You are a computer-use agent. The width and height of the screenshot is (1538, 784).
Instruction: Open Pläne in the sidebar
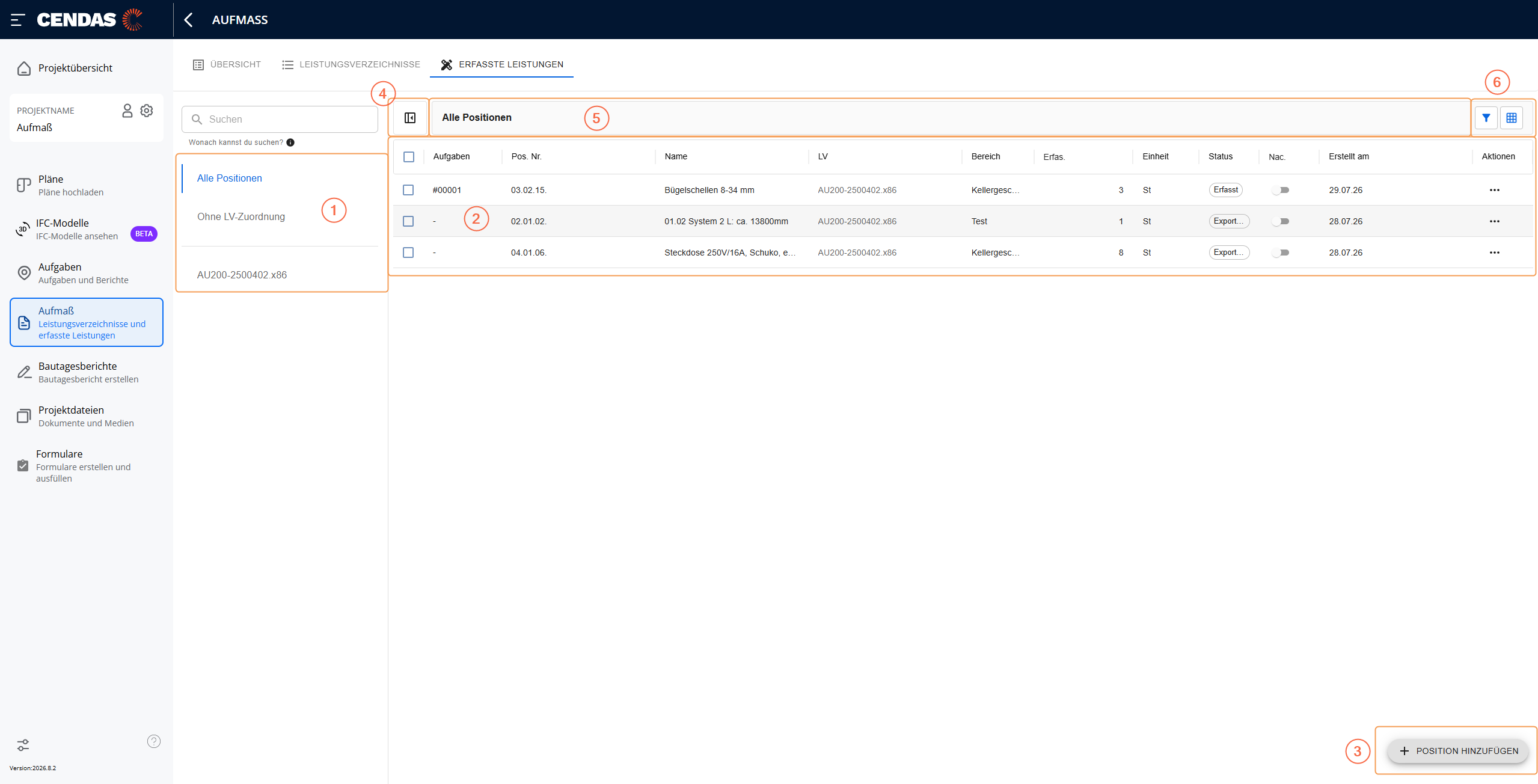(x=87, y=185)
